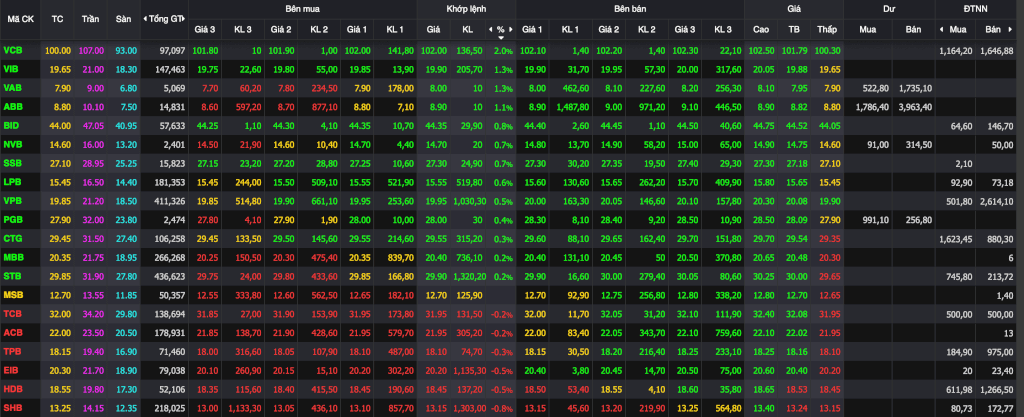Click ABB surplus sell value 3,963,40
Viewport: 1024px width, 417px height.
914,106
